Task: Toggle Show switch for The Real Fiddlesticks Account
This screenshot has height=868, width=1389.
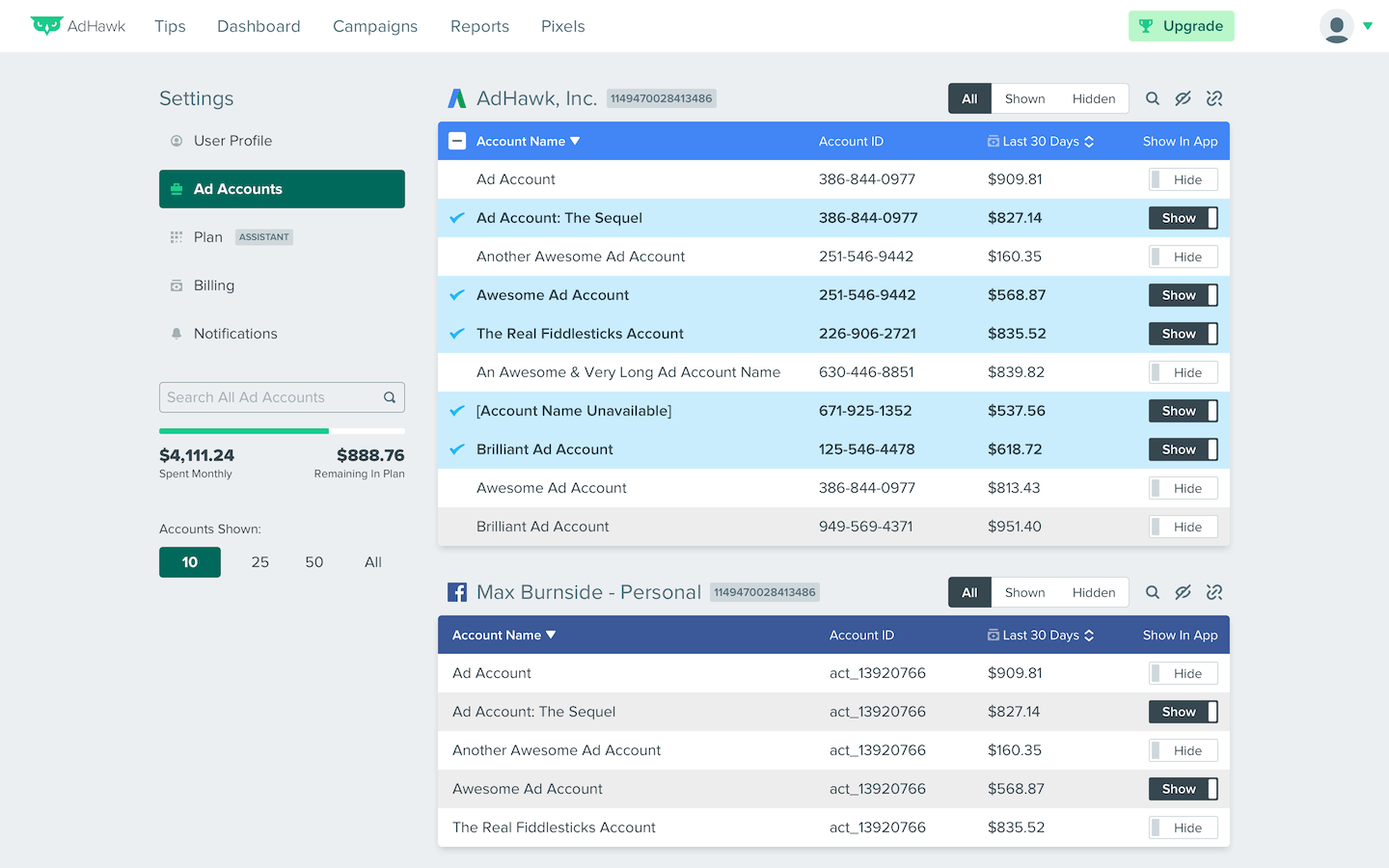Action: [1183, 334]
